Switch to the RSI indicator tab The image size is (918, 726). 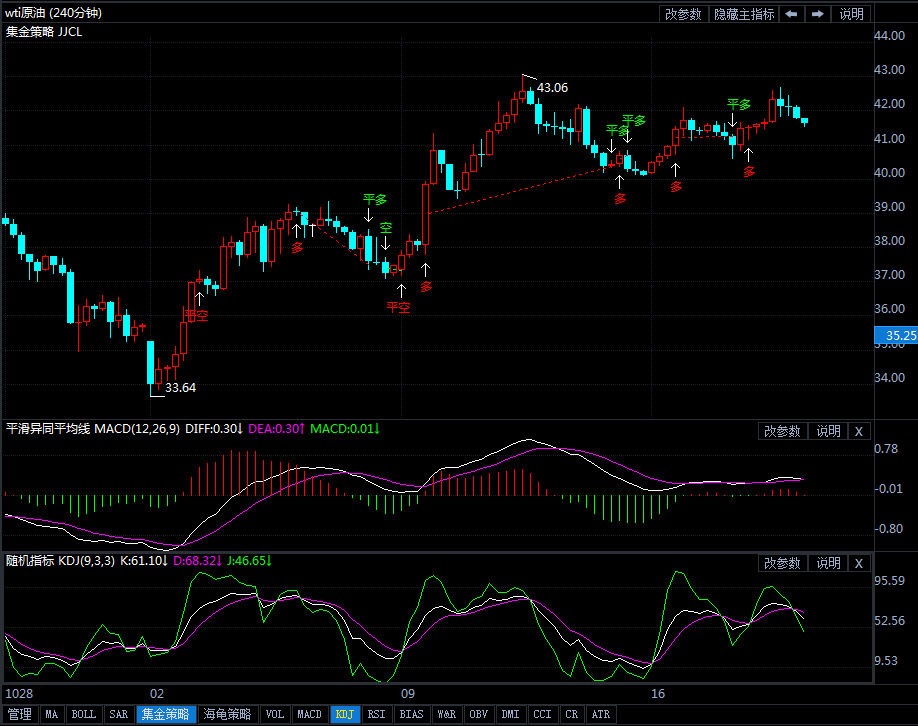click(376, 714)
